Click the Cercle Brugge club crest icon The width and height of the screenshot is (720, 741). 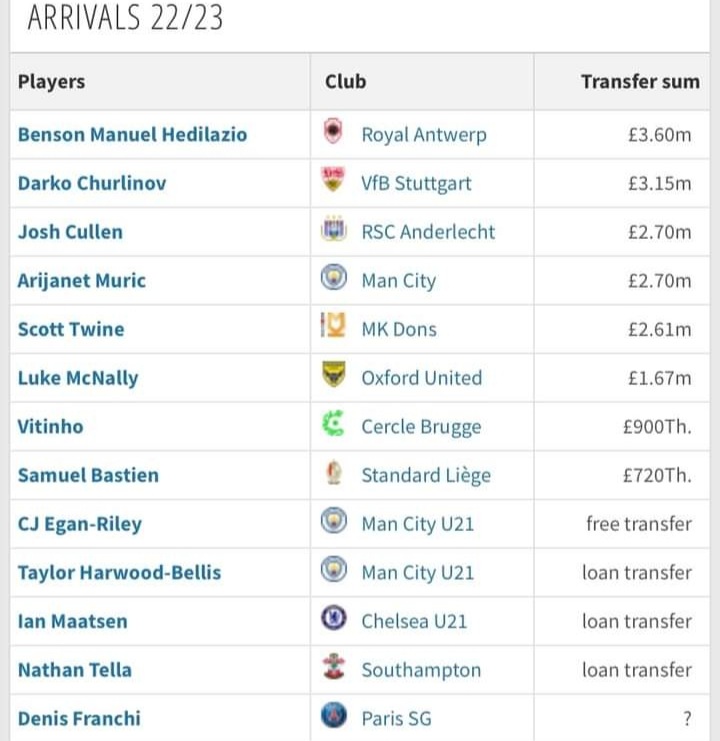334,425
